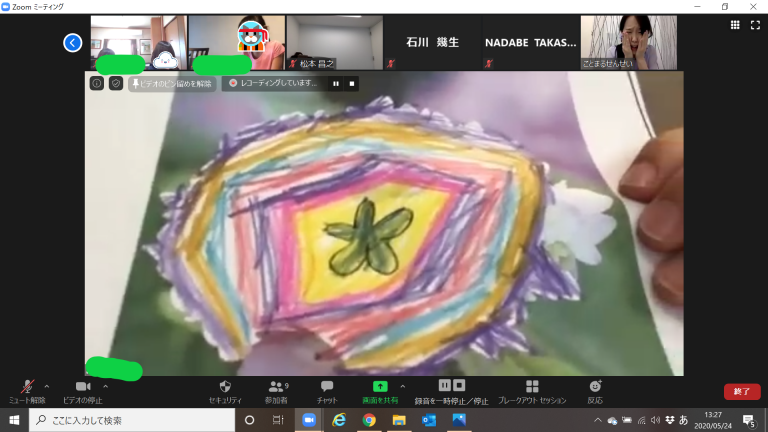
Task: Open reactions (反応) emoji menu
Action: pos(595,389)
